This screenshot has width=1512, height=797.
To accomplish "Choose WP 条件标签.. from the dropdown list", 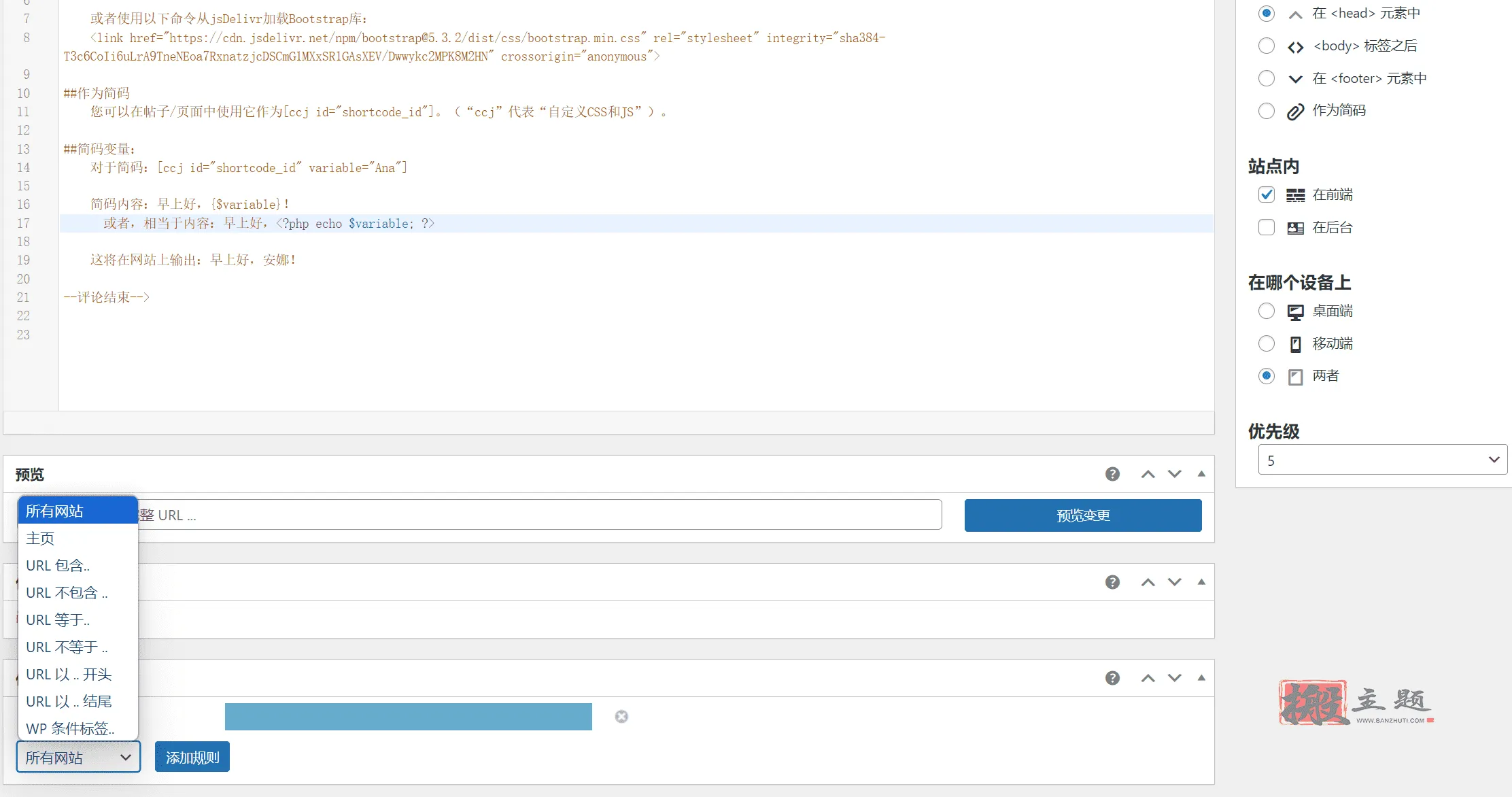I will pos(78,728).
